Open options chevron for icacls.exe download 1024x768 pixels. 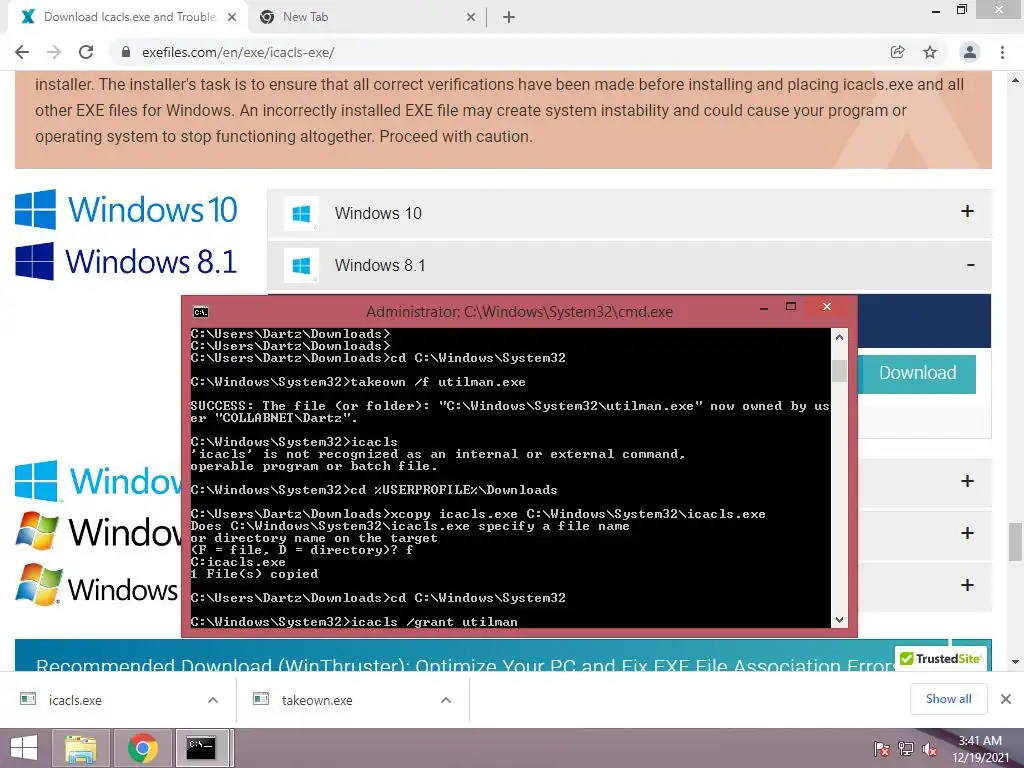tap(213, 700)
